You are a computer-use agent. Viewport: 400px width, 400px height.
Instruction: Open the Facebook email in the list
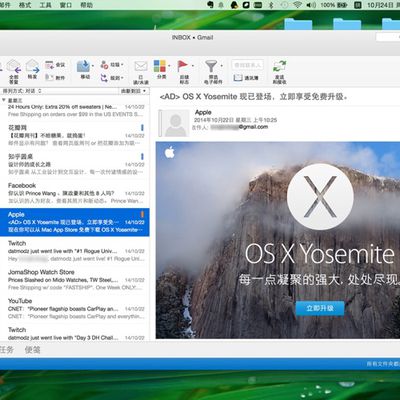click(75, 193)
